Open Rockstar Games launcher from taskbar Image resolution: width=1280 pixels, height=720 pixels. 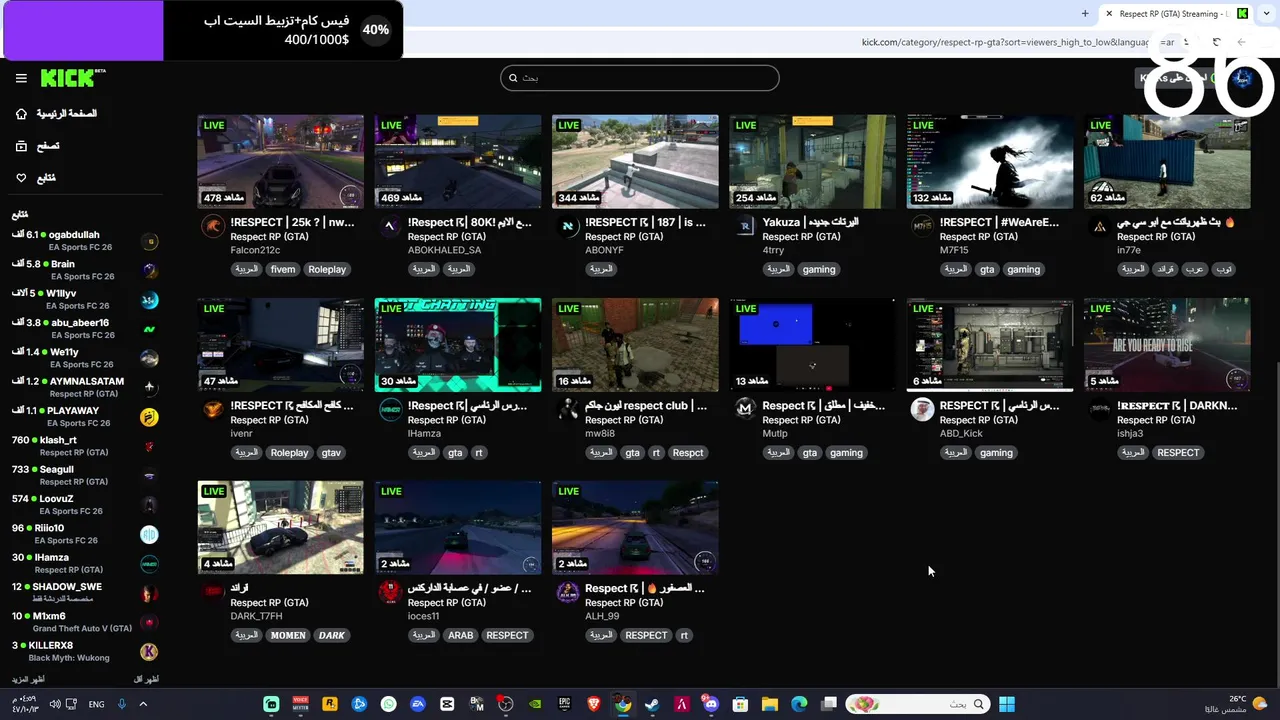pyautogui.click(x=330, y=704)
